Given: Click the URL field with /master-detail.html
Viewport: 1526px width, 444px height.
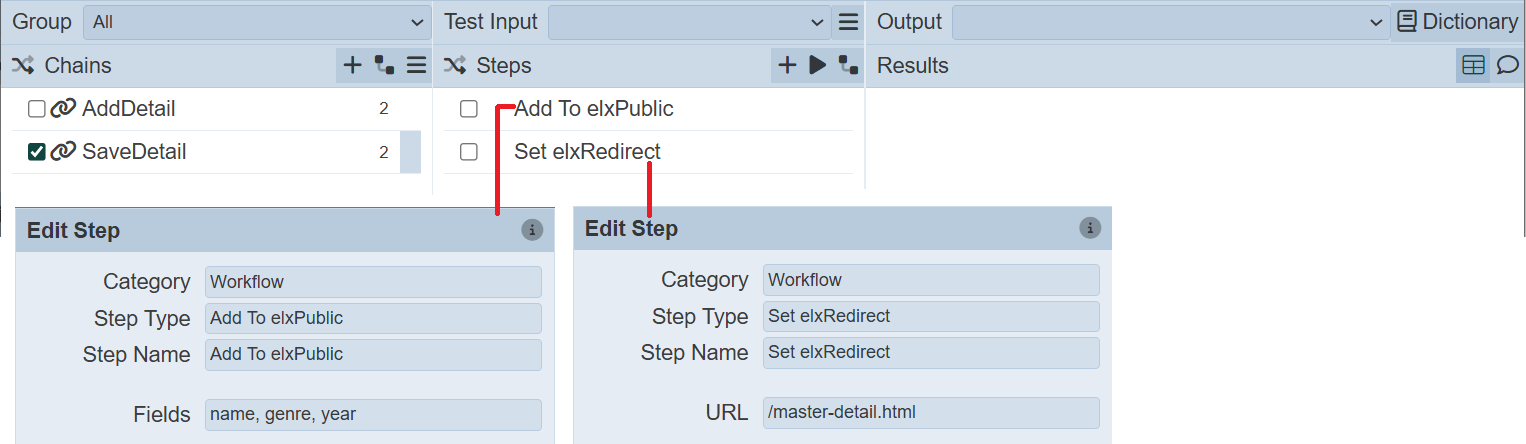Looking at the screenshot, I should pos(930,412).
